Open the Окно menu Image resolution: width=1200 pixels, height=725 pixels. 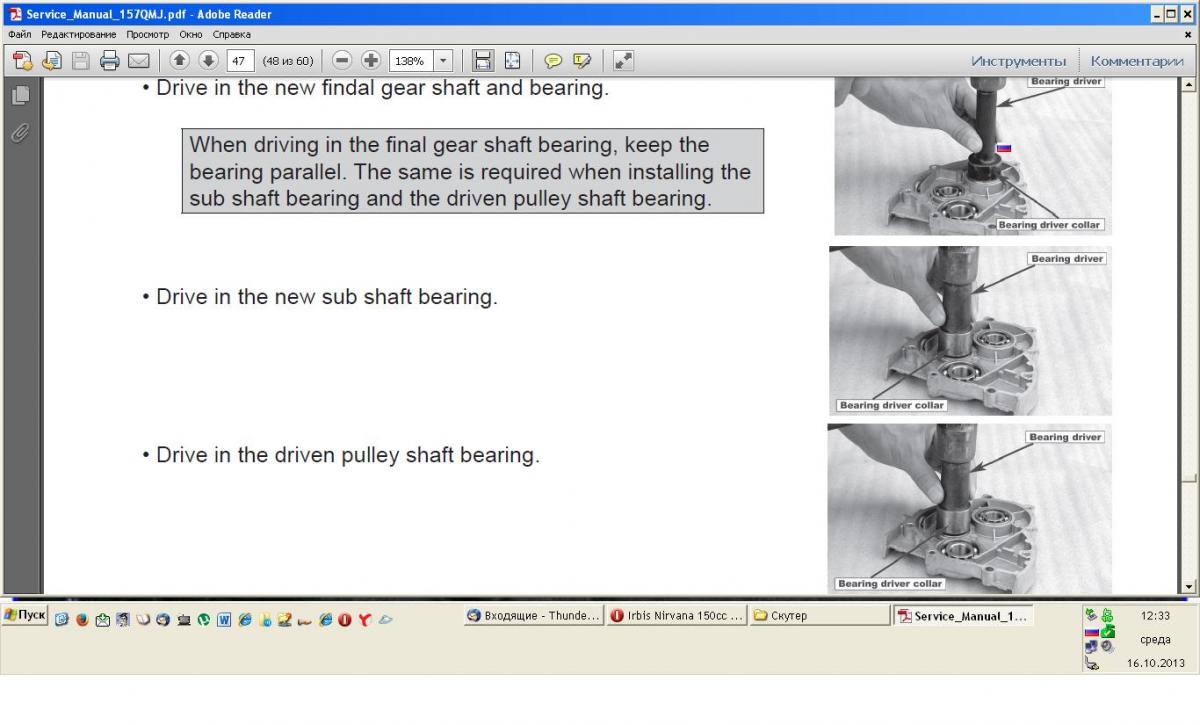(x=191, y=34)
